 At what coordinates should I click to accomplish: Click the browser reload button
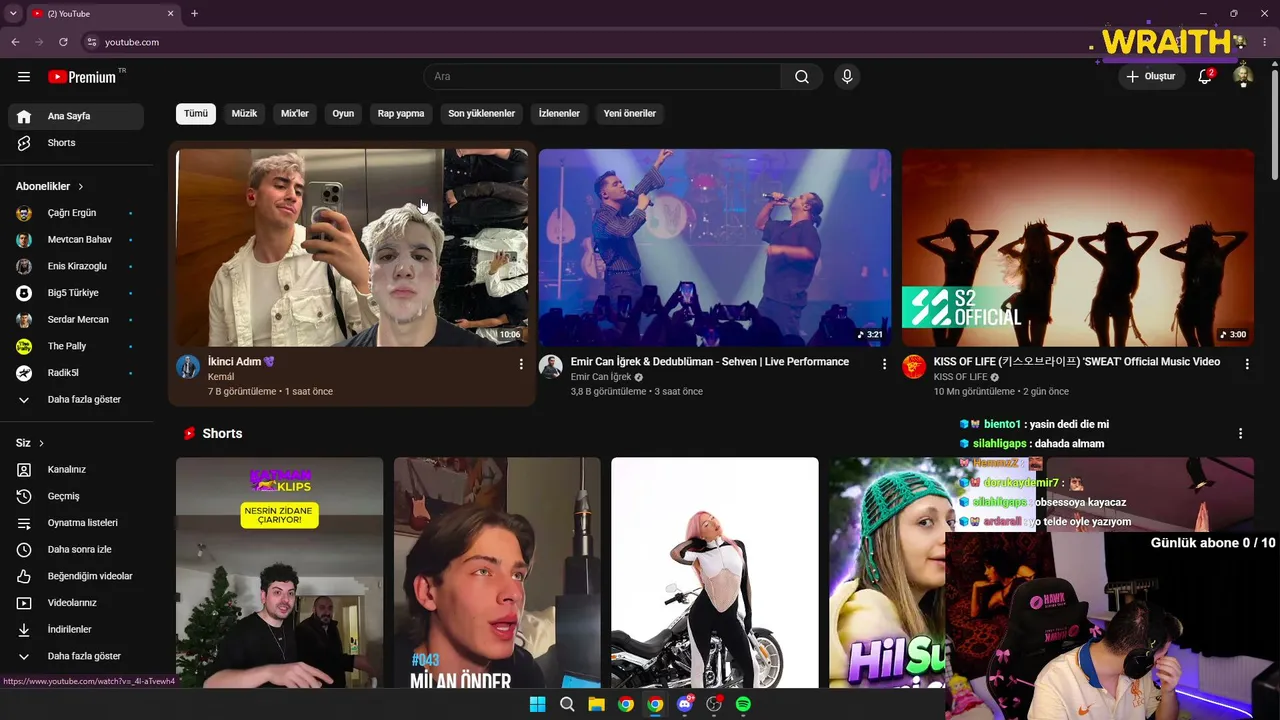pos(63,42)
